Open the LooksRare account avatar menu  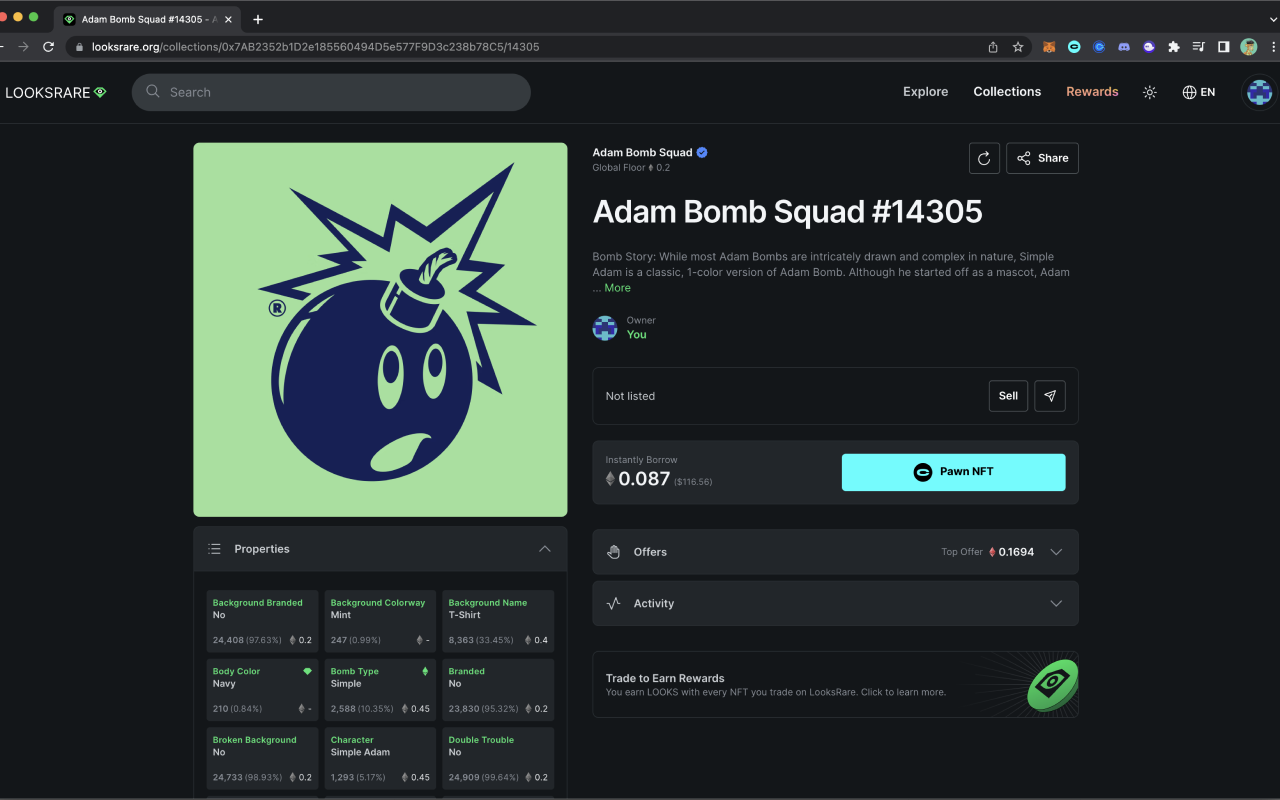coord(1259,92)
